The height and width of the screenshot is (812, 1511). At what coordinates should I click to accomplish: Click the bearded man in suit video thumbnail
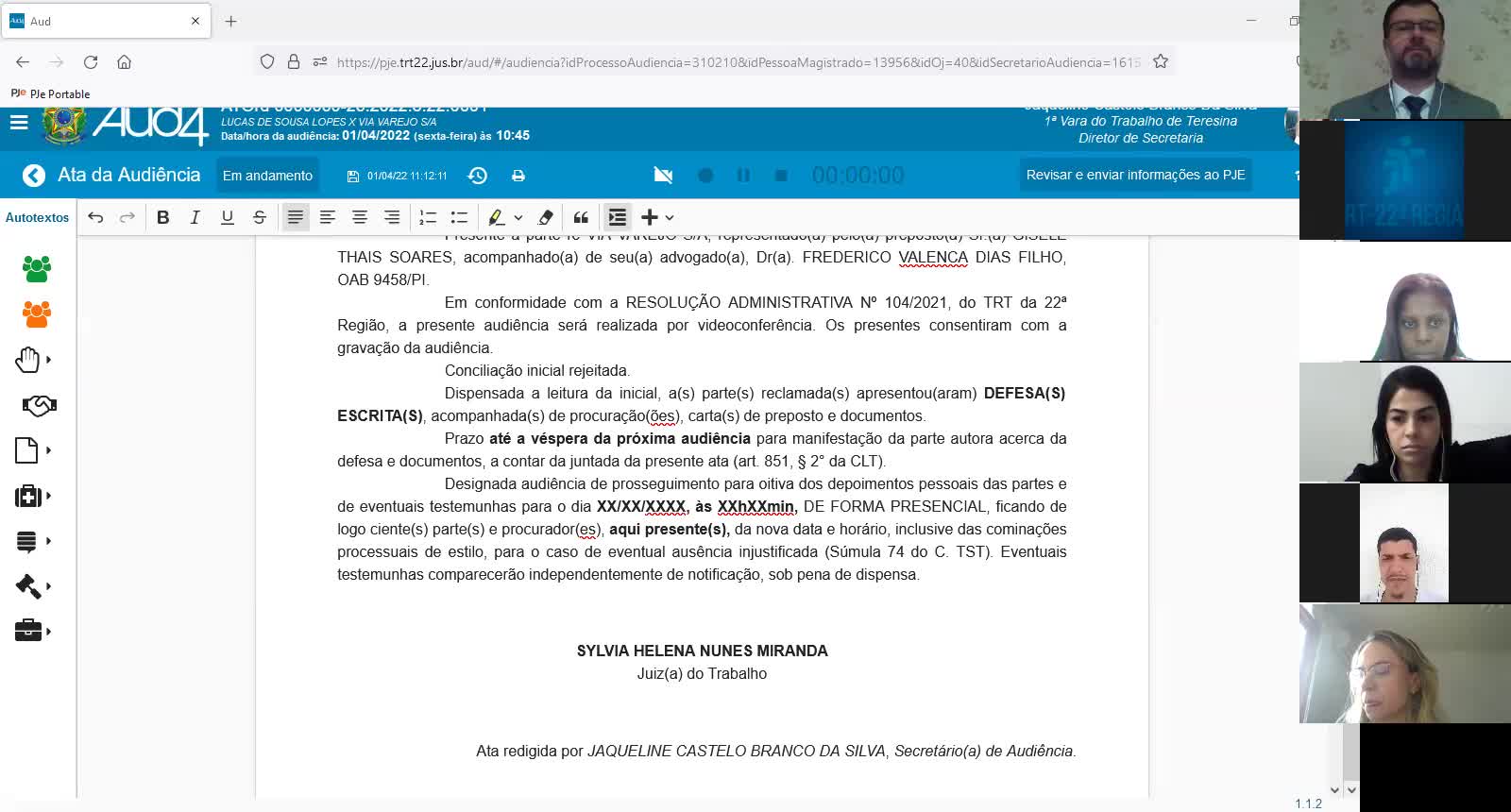(x=1405, y=59)
